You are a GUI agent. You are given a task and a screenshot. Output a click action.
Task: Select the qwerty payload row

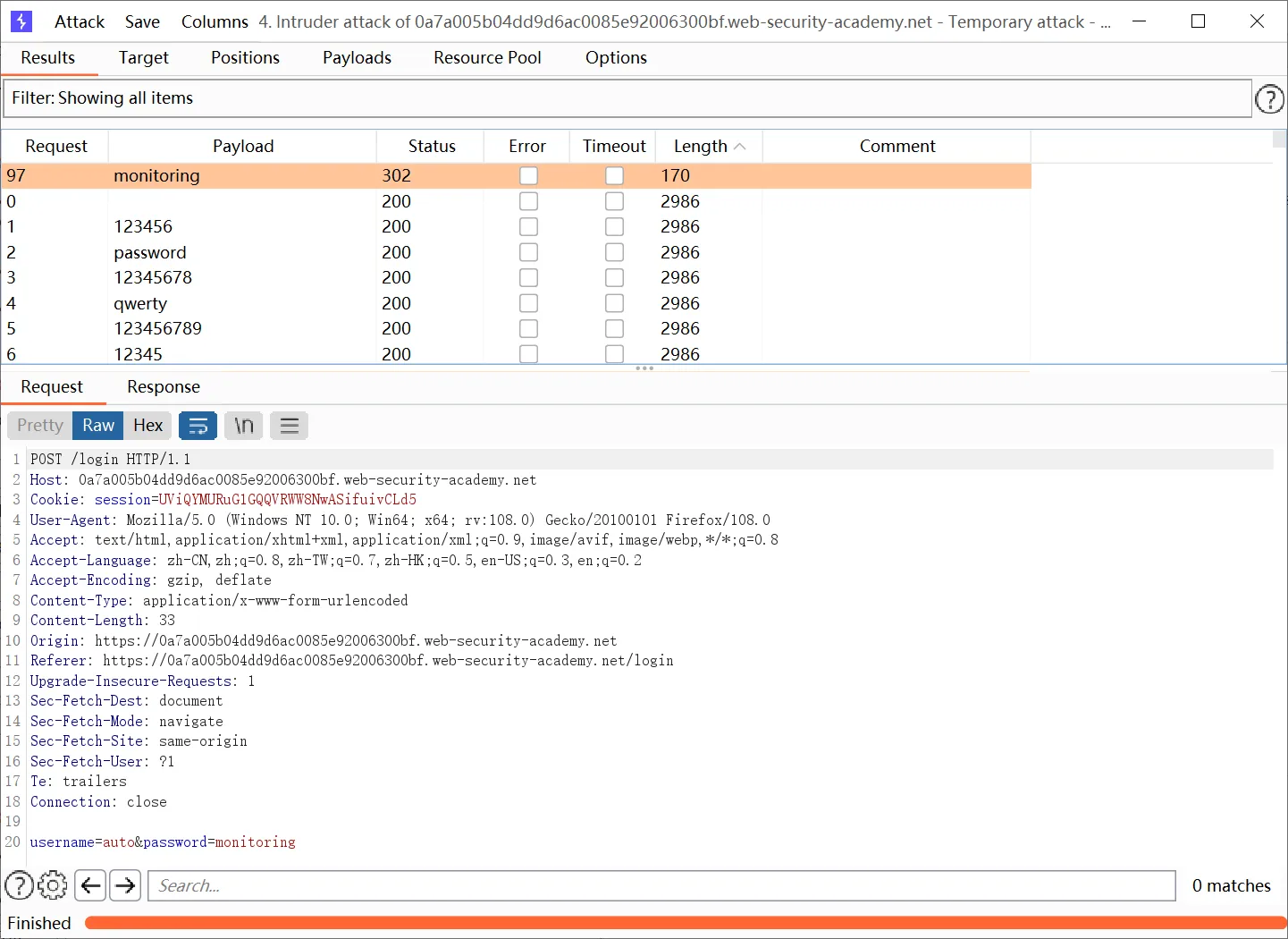517,304
